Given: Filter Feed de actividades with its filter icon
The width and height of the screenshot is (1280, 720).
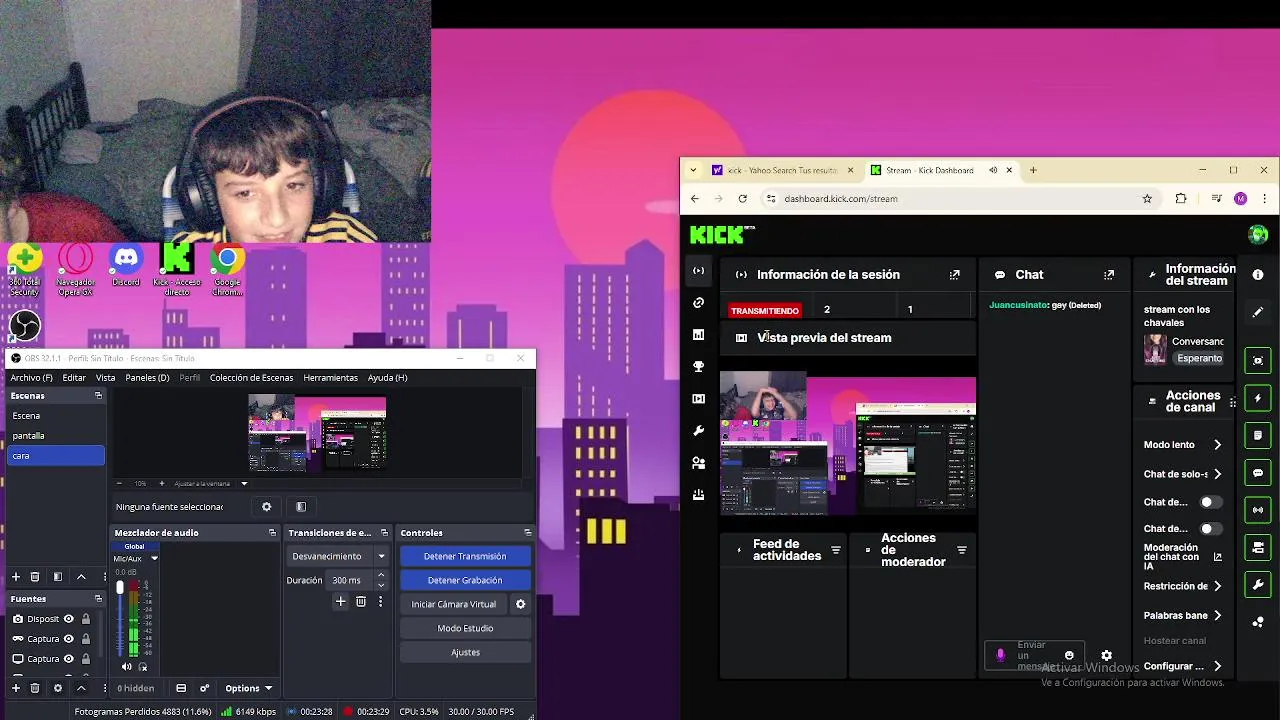Looking at the screenshot, I should (836, 550).
